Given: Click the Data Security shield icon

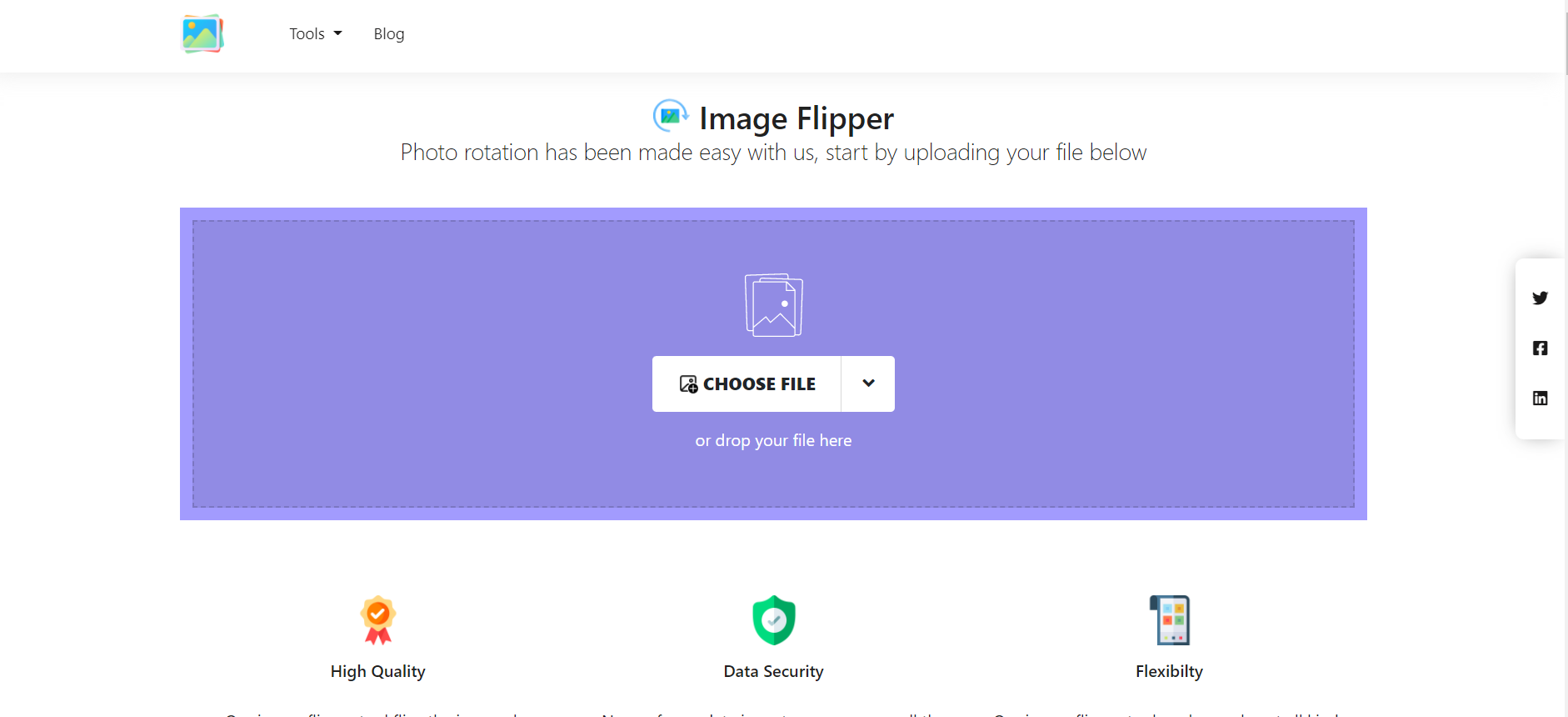Looking at the screenshot, I should point(773,620).
